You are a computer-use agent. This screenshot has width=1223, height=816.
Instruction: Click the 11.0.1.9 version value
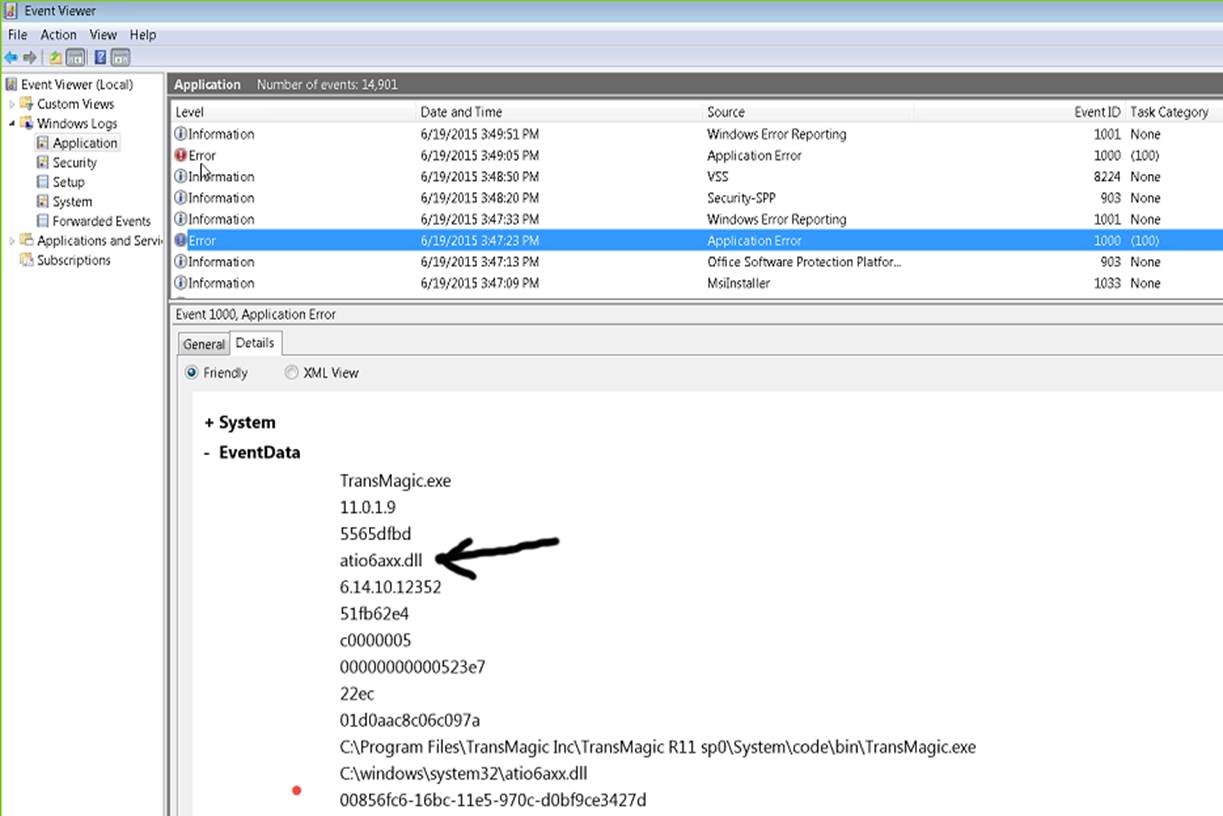pyautogui.click(x=367, y=508)
